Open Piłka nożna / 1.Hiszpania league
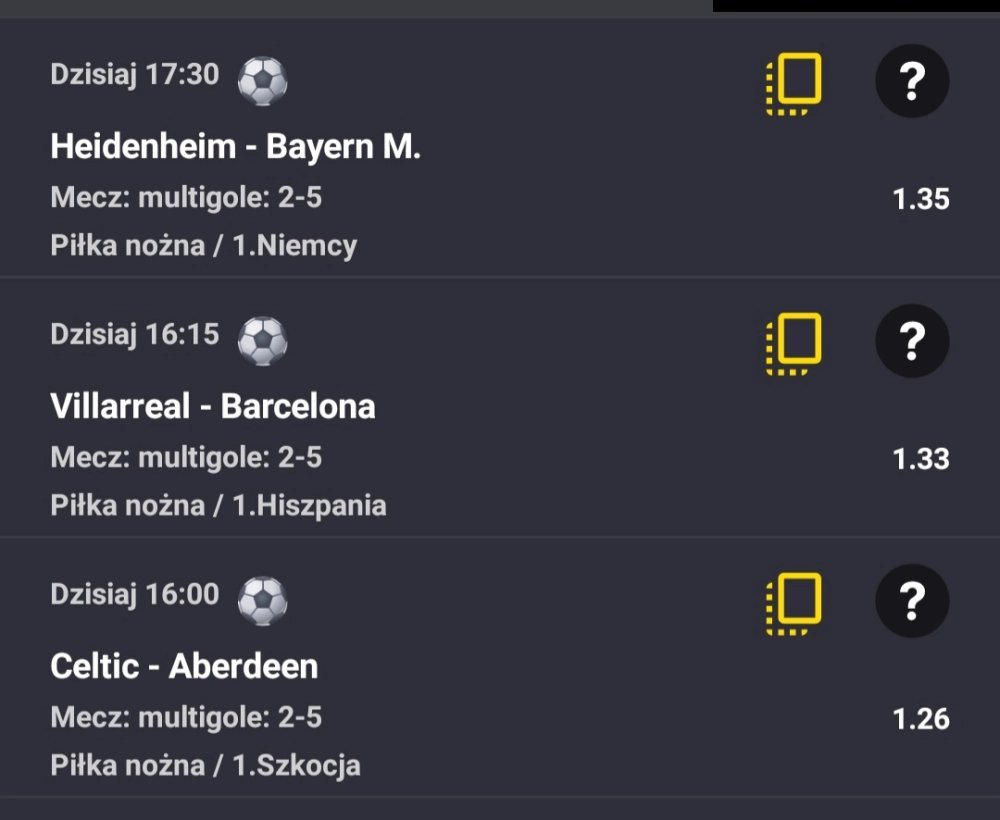This screenshot has height=820, width=1000. (x=218, y=505)
